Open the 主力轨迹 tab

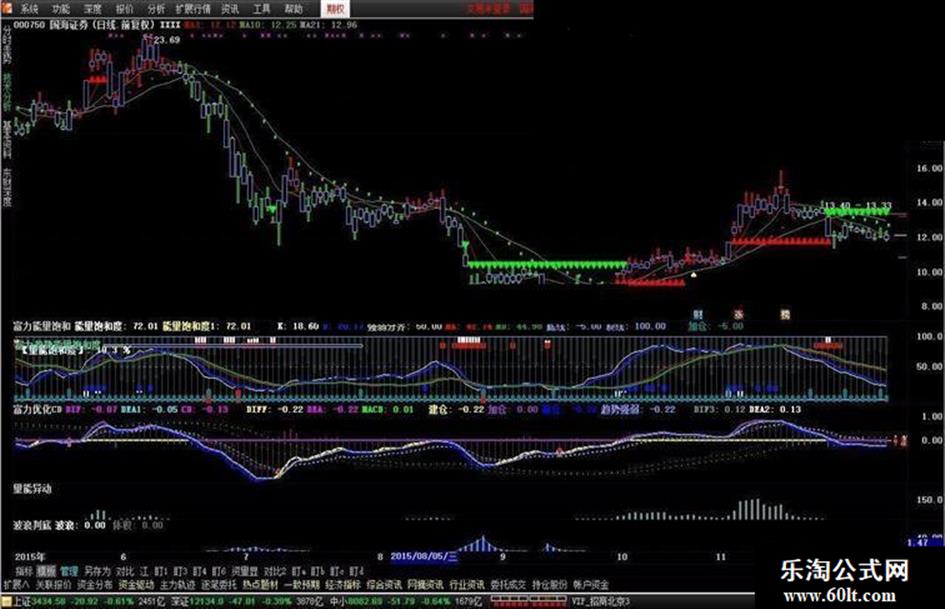[177, 584]
